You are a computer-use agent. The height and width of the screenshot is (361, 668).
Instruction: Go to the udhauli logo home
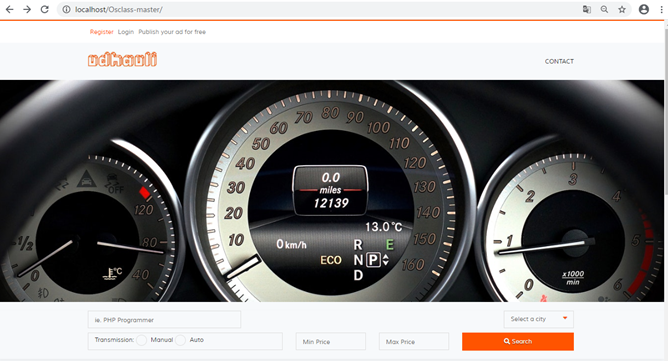click(123, 60)
